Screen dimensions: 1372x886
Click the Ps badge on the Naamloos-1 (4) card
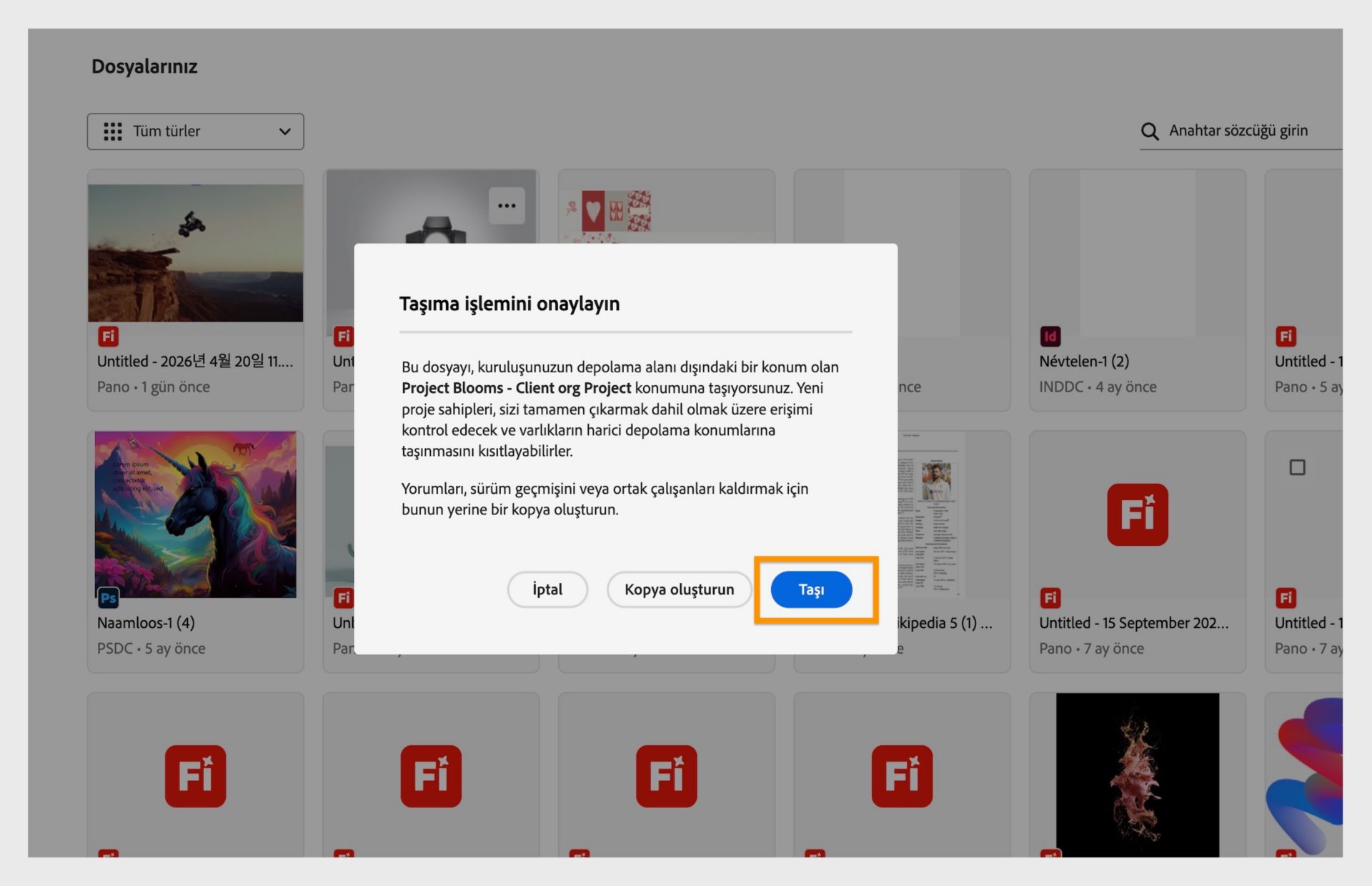click(x=108, y=597)
